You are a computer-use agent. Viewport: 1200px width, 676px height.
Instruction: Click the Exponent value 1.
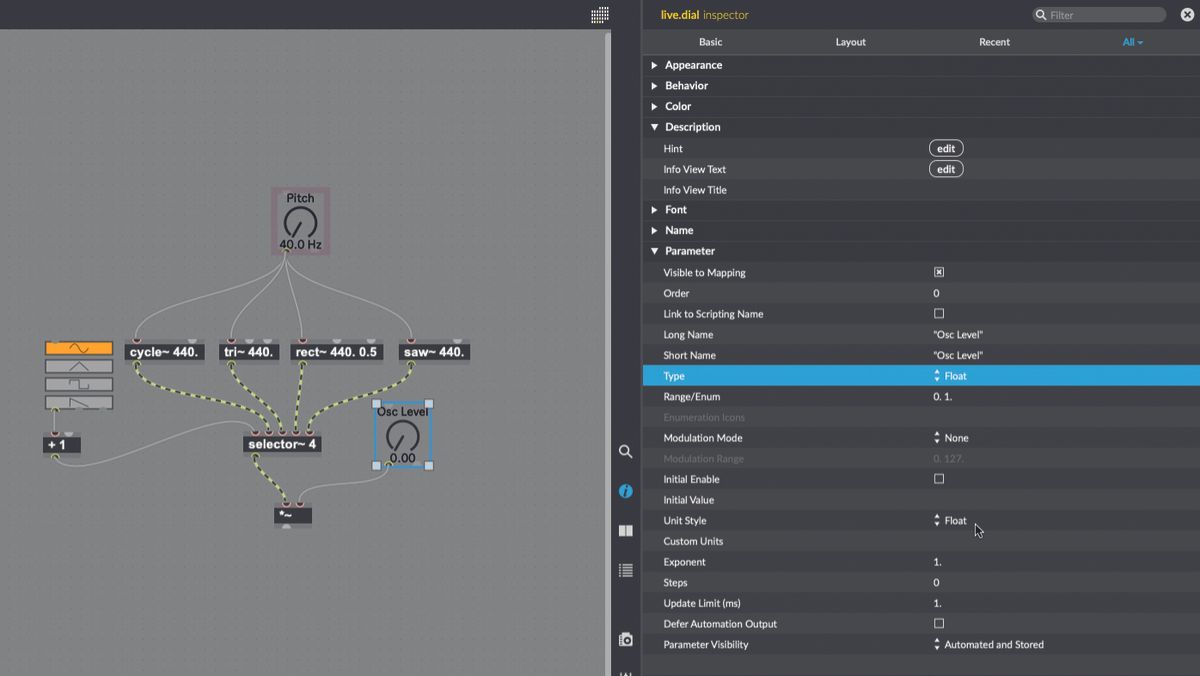point(937,562)
